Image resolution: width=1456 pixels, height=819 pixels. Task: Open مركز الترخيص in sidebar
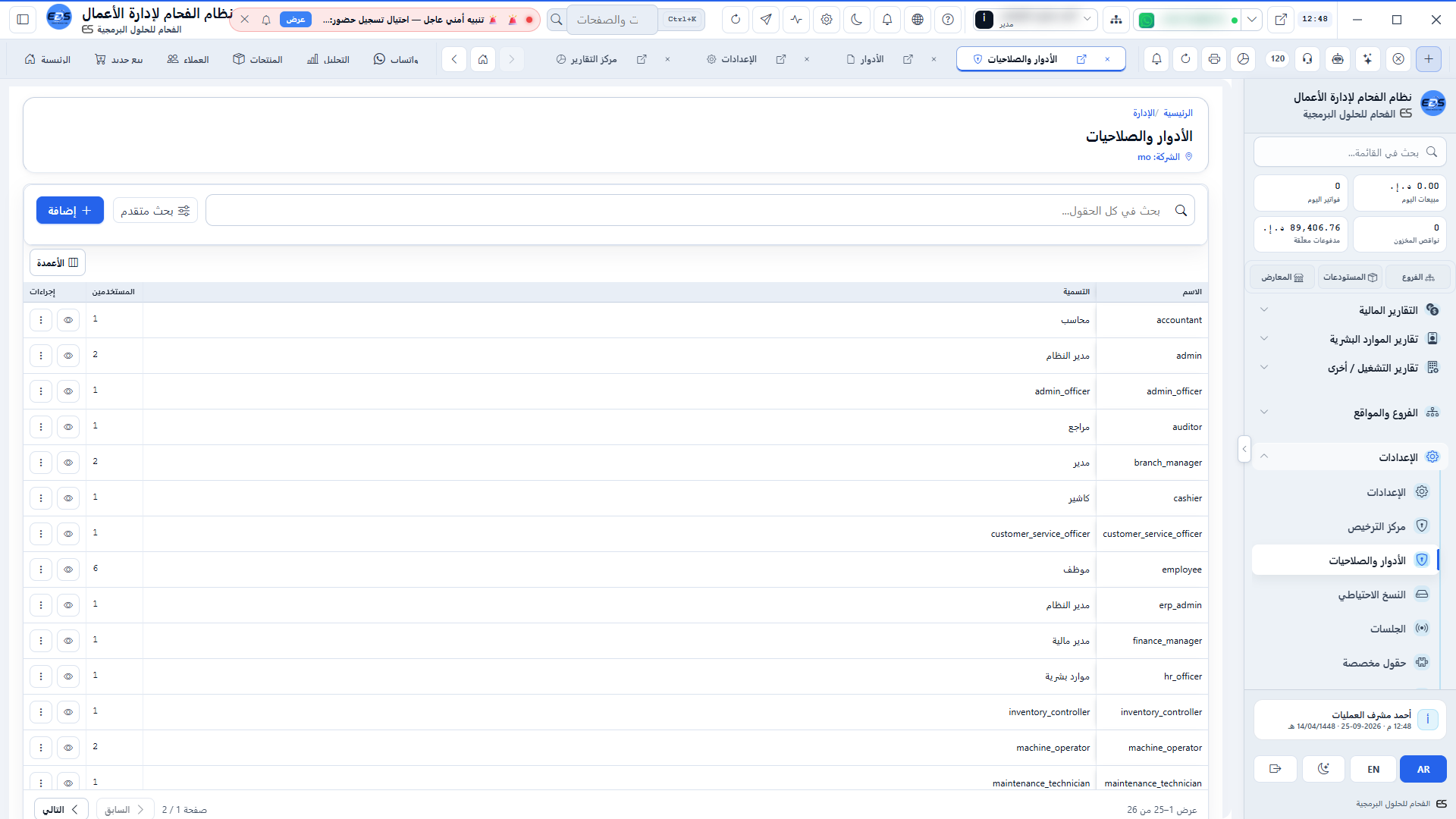click(1346, 526)
